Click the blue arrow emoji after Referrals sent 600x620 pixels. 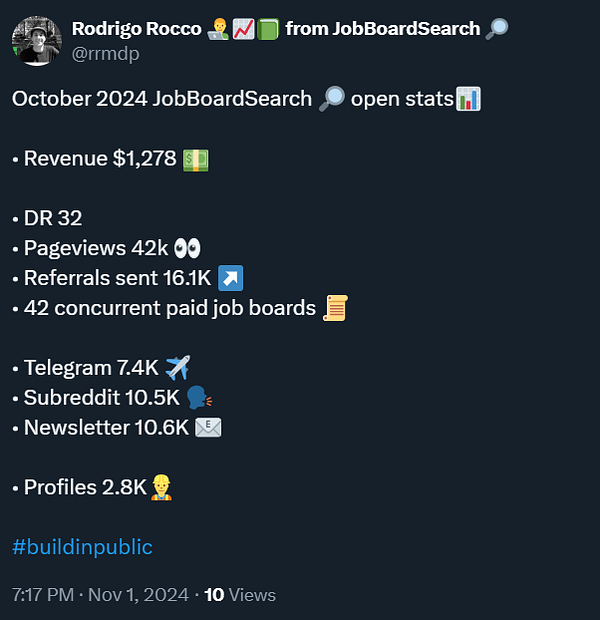click(231, 278)
